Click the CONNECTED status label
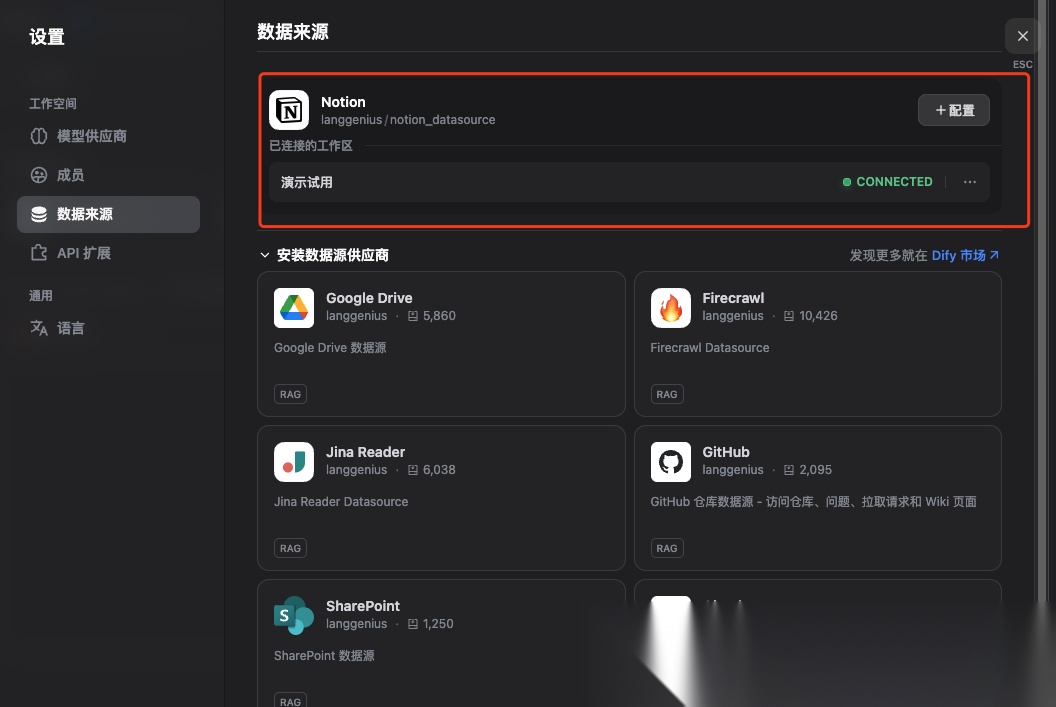This screenshot has width=1056, height=707. [894, 182]
